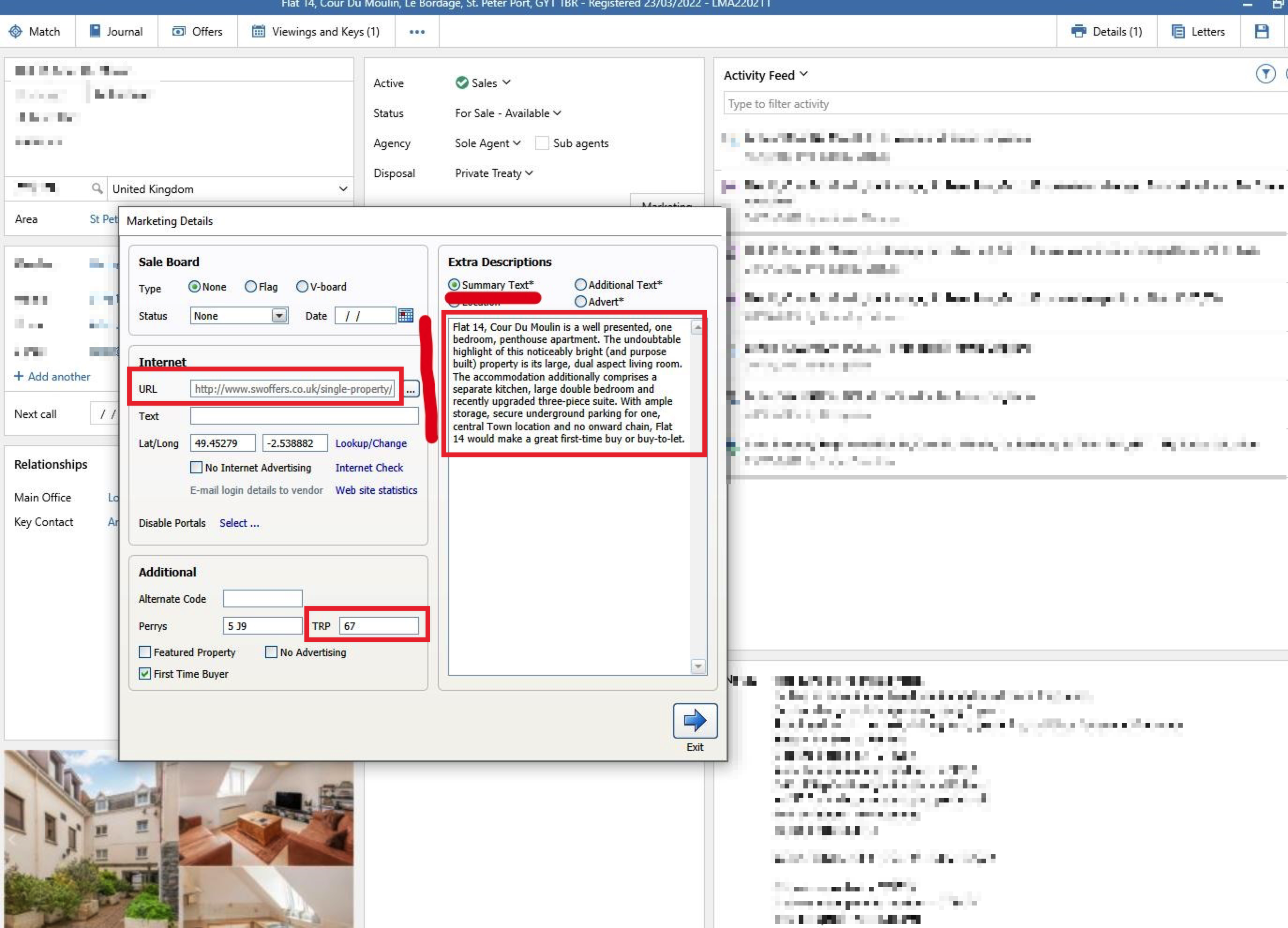Open the Match tool
The width and height of the screenshot is (1288, 928).
(x=37, y=31)
